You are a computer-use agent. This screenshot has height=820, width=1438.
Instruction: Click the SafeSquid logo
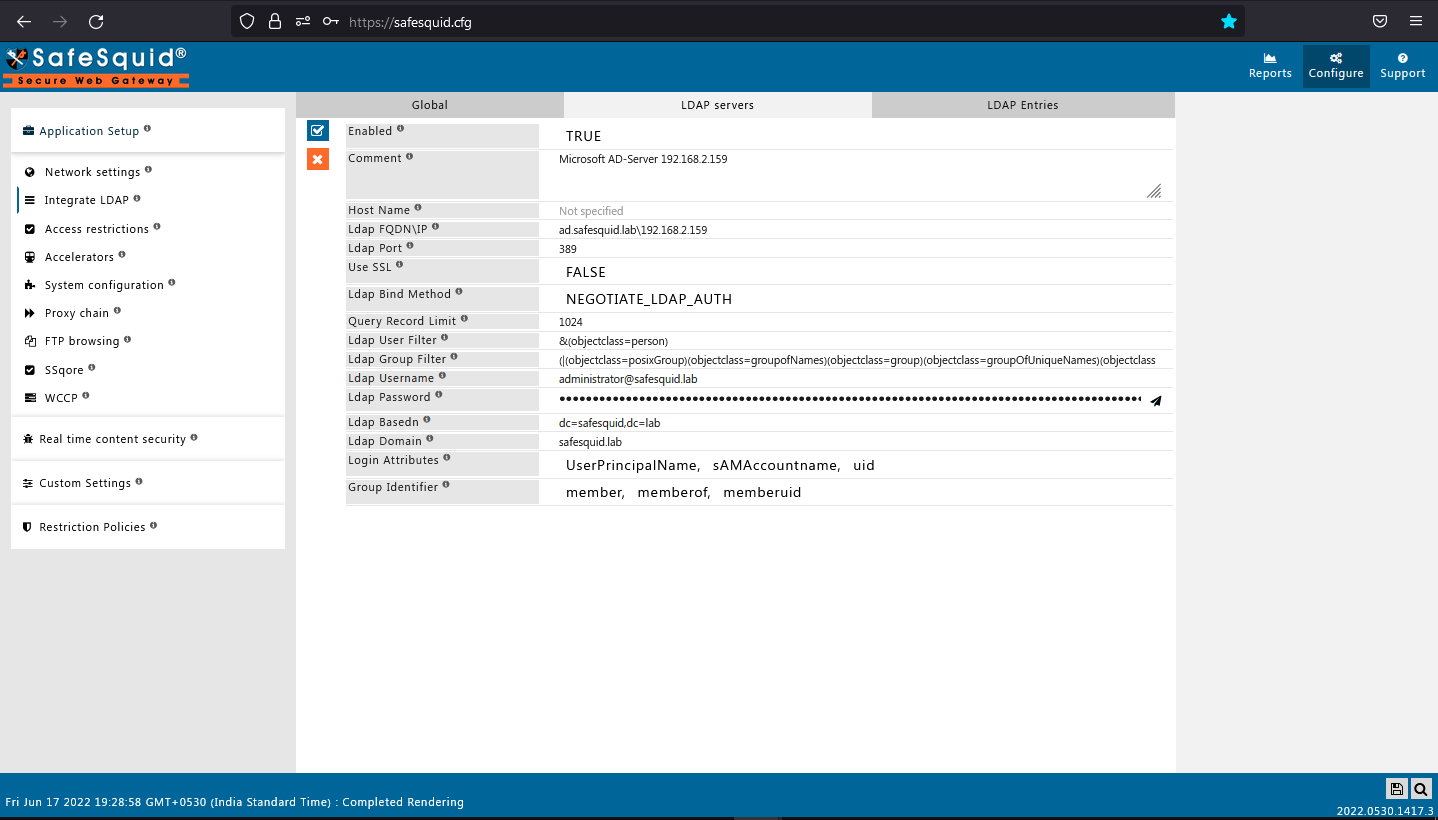click(x=95, y=66)
